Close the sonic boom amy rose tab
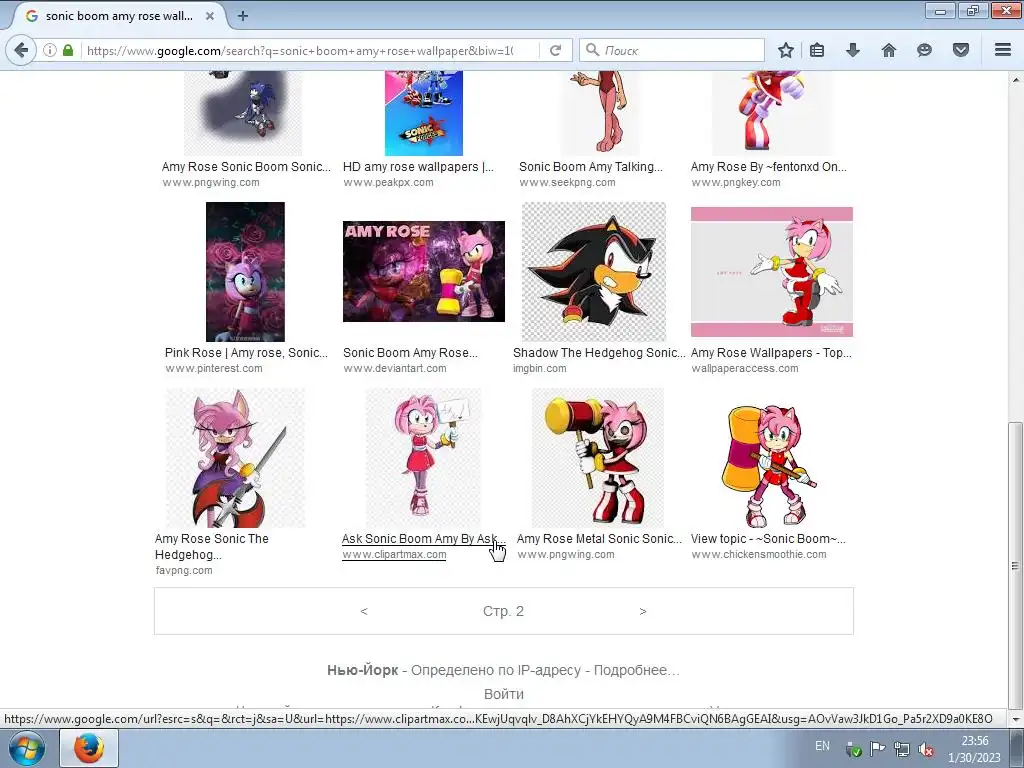 tap(210, 16)
